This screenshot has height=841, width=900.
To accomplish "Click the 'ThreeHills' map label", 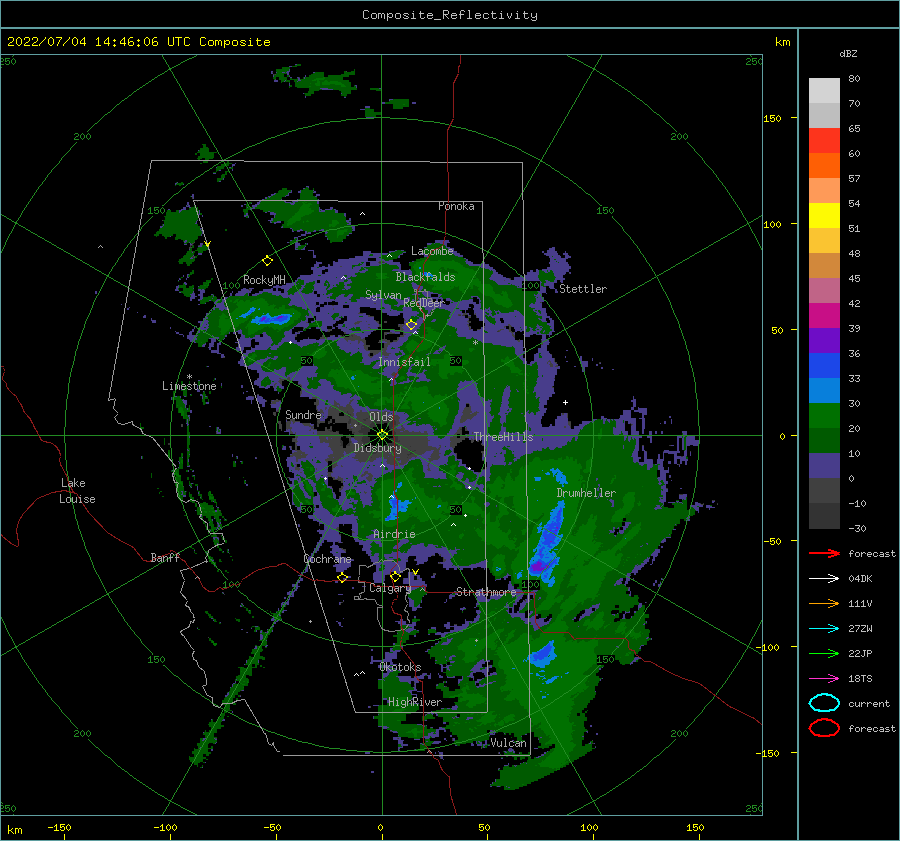I will [x=503, y=437].
